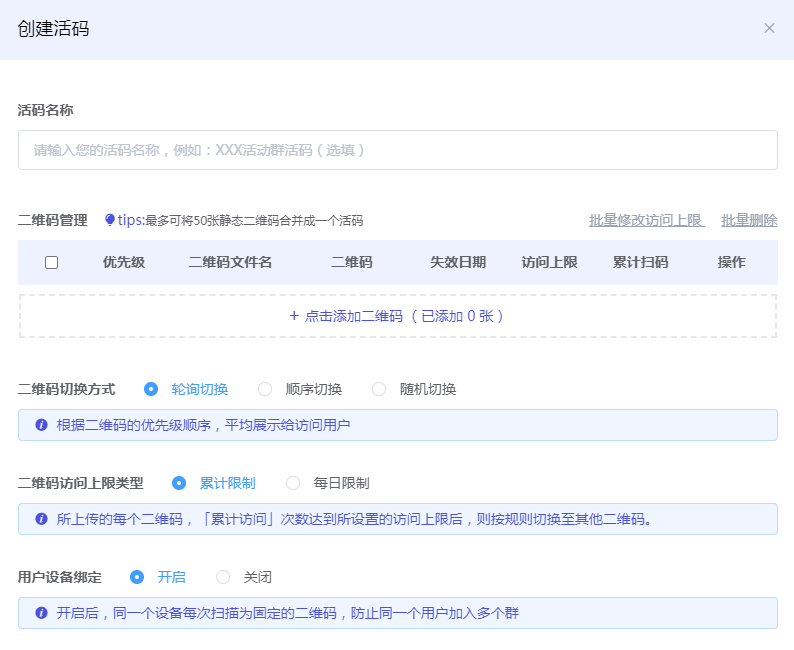The image size is (794, 650).
Task: Click the 累计扫码 column header
Action: tap(641, 262)
